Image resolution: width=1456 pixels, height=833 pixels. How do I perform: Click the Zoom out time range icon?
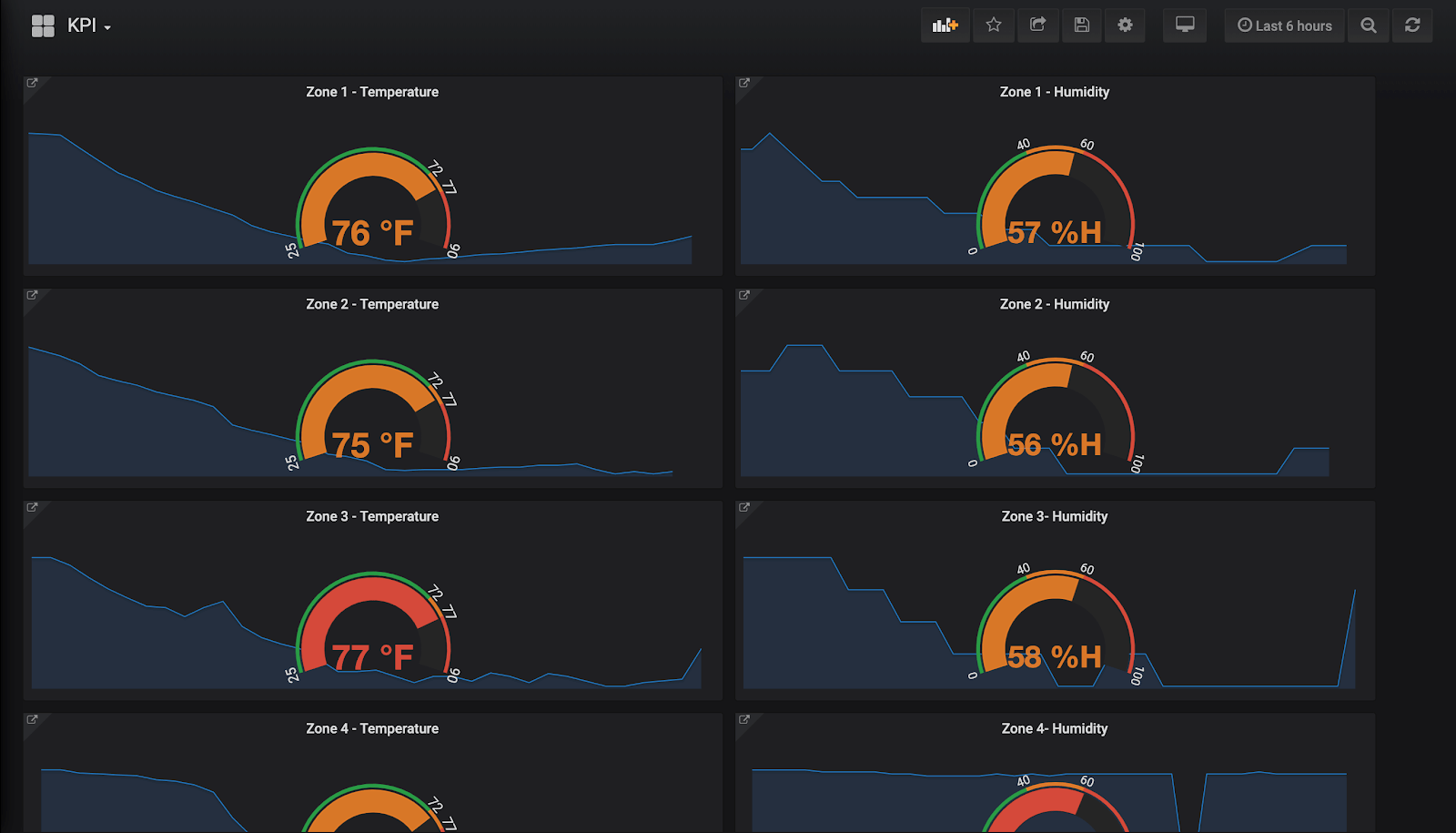pos(1369,25)
